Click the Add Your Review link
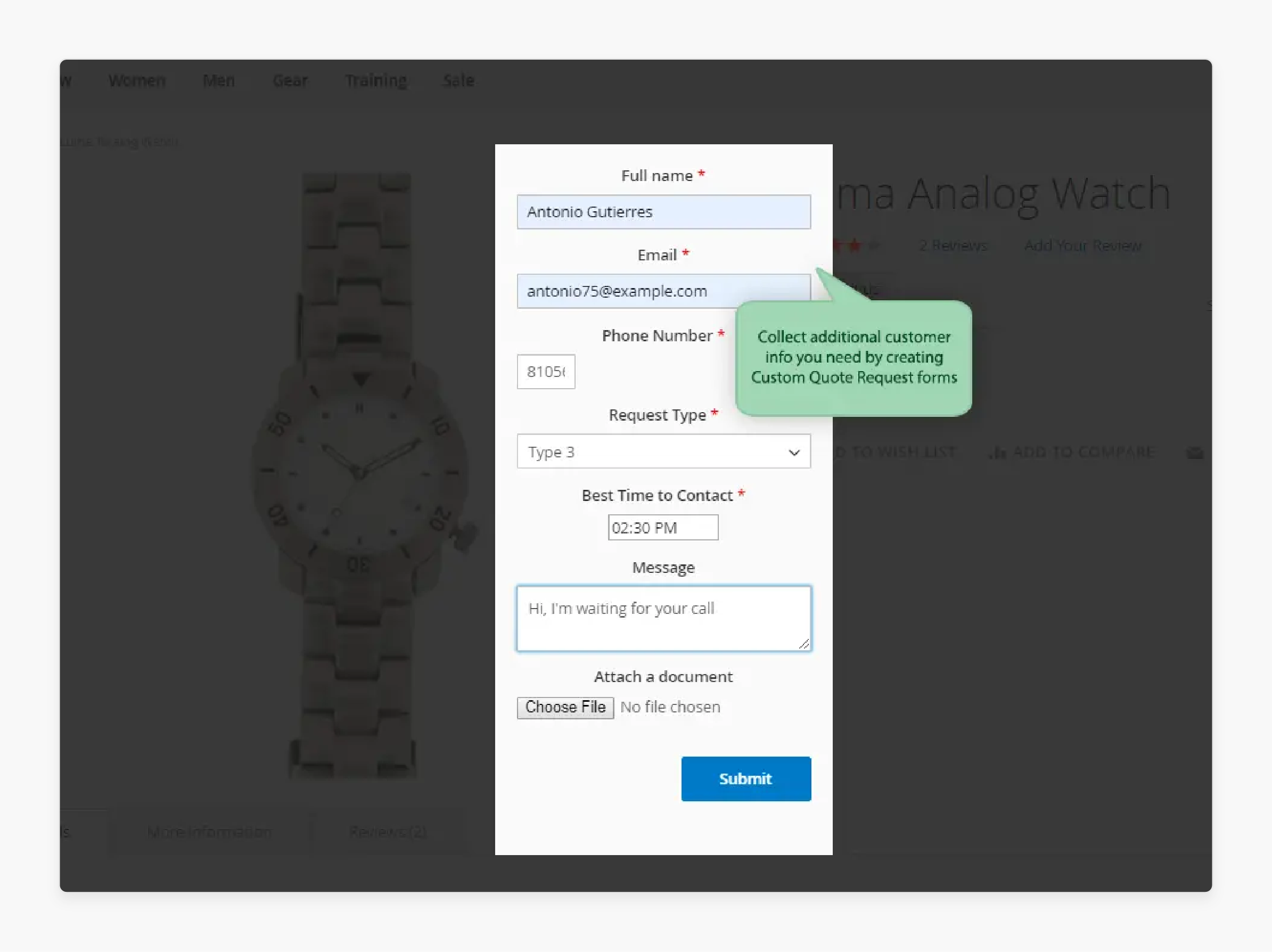Image resolution: width=1272 pixels, height=952 pixels. 1083,245
